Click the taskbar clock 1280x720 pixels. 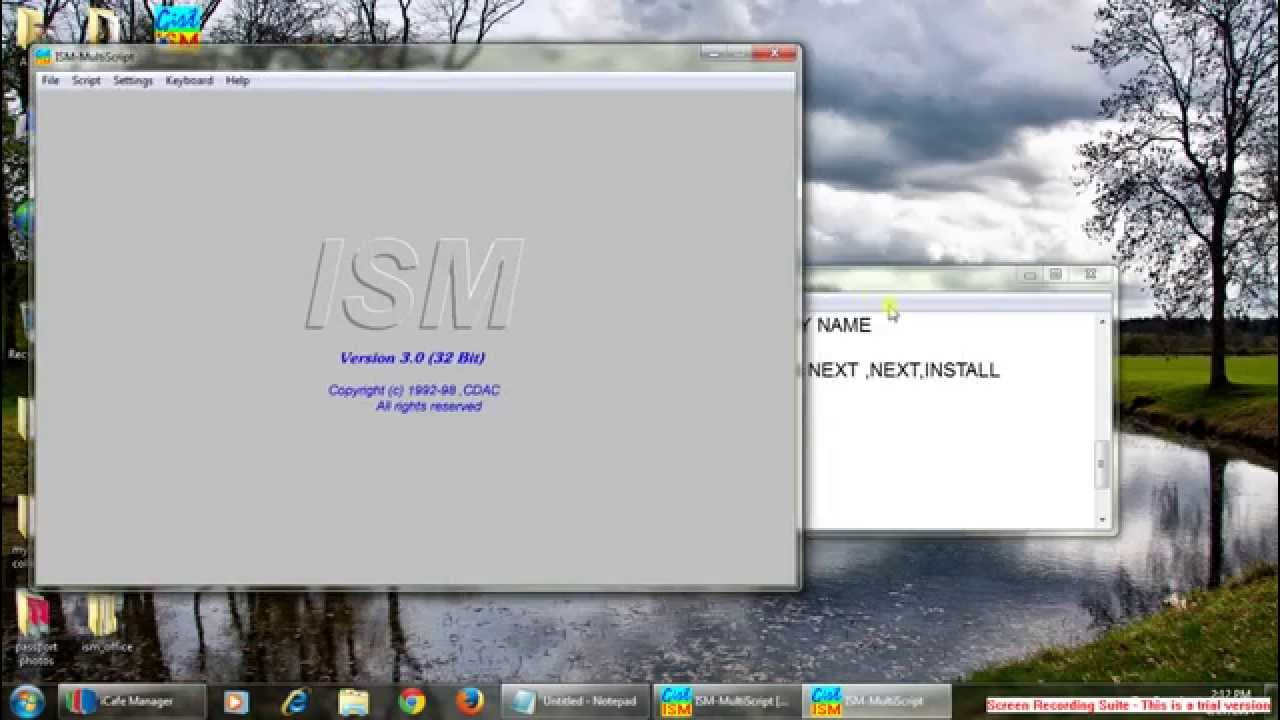pos(1230,693)
